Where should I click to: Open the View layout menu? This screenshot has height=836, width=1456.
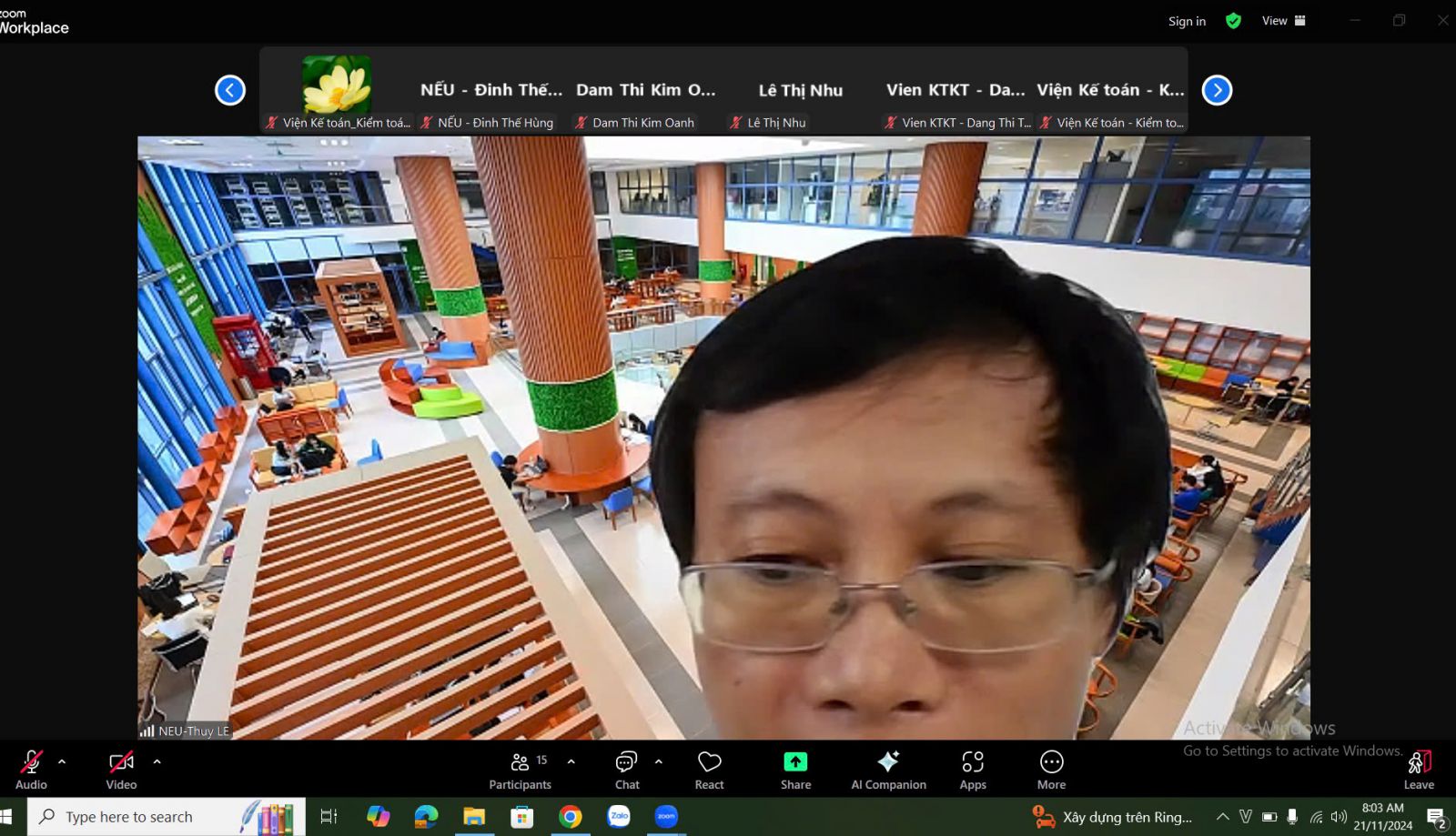point(1283,21)
